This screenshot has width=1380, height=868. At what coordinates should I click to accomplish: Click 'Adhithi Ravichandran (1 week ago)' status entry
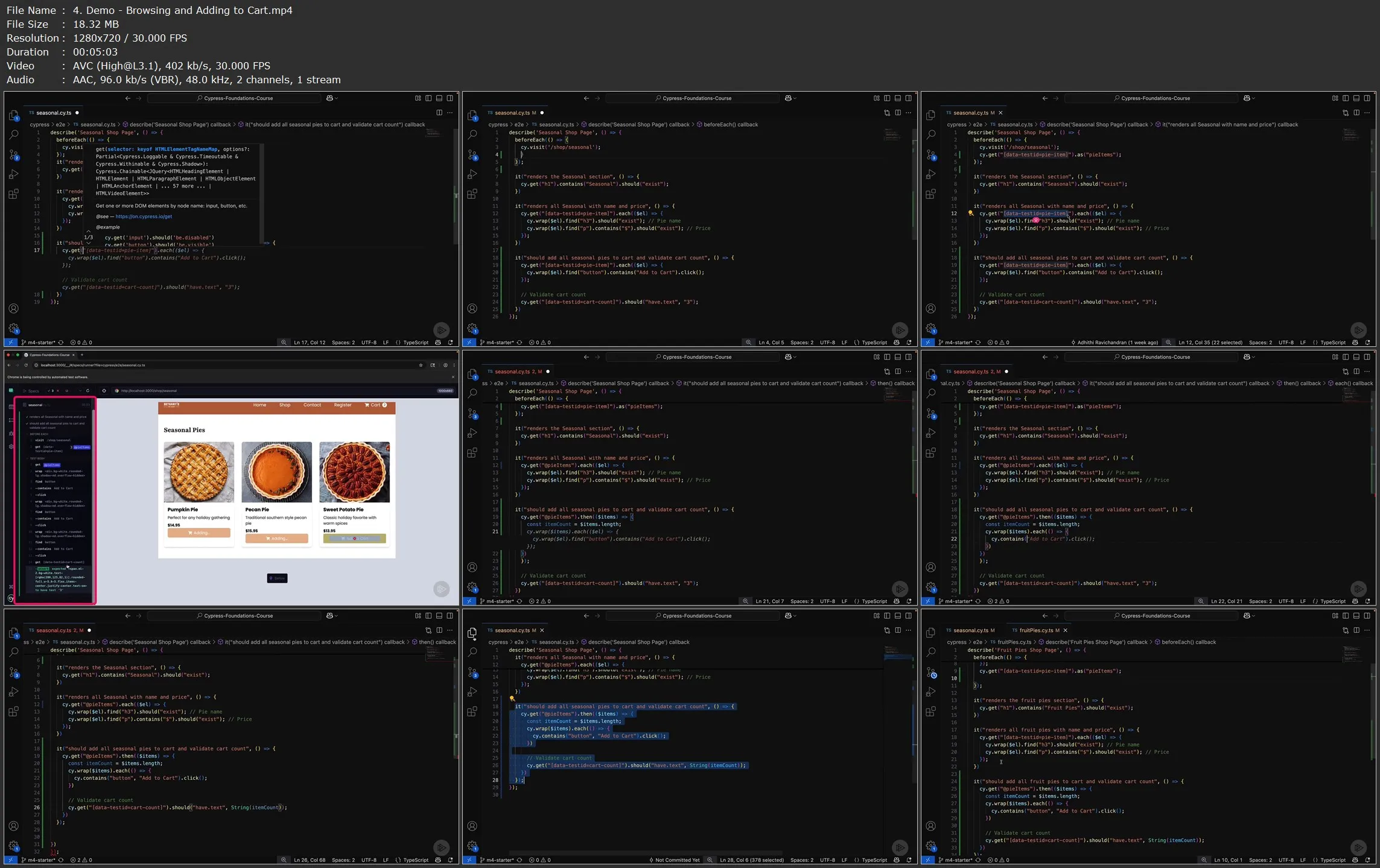[x=1114, y=343]
